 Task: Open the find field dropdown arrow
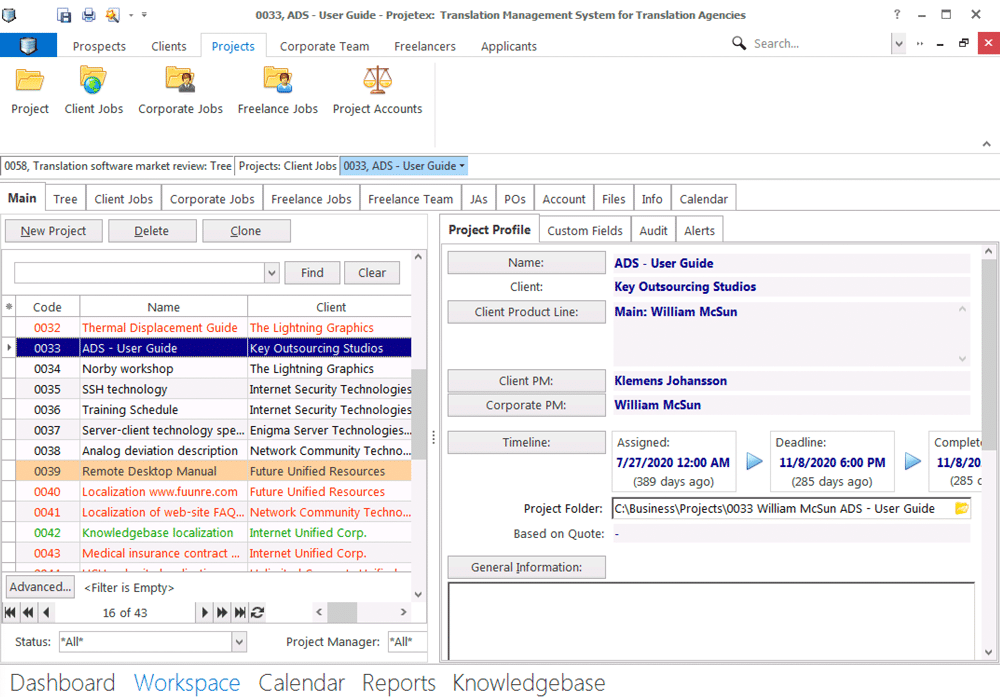click(272, 273)
